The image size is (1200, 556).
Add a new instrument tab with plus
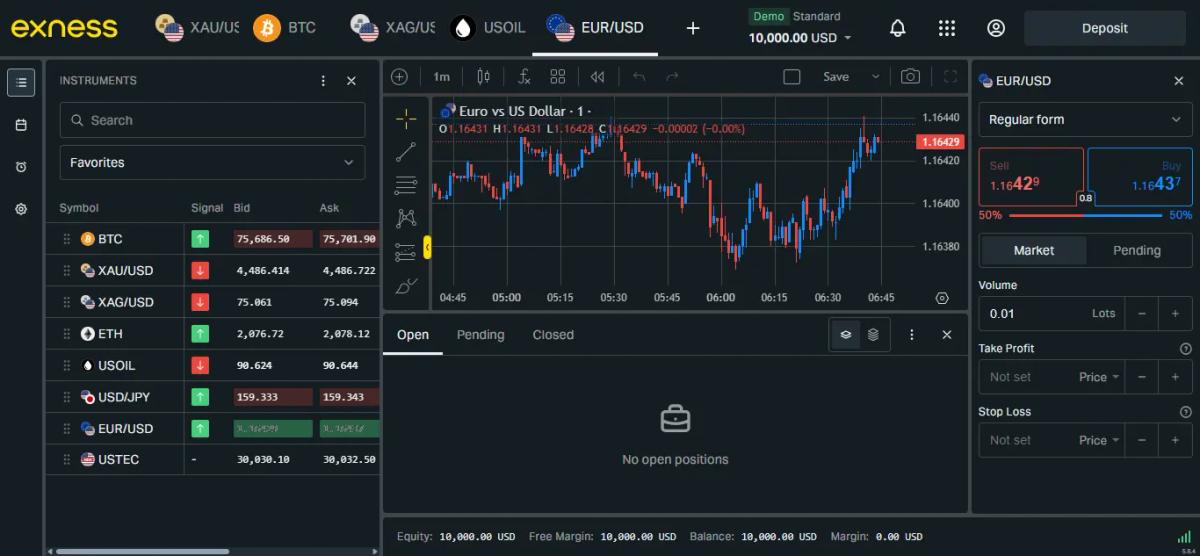[693, 28]
